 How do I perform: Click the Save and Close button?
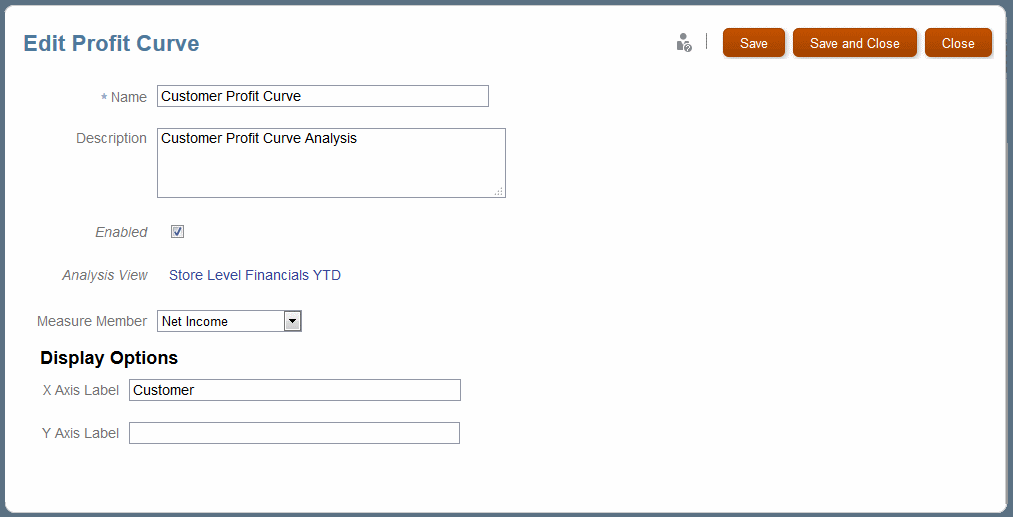coord(855,43)
